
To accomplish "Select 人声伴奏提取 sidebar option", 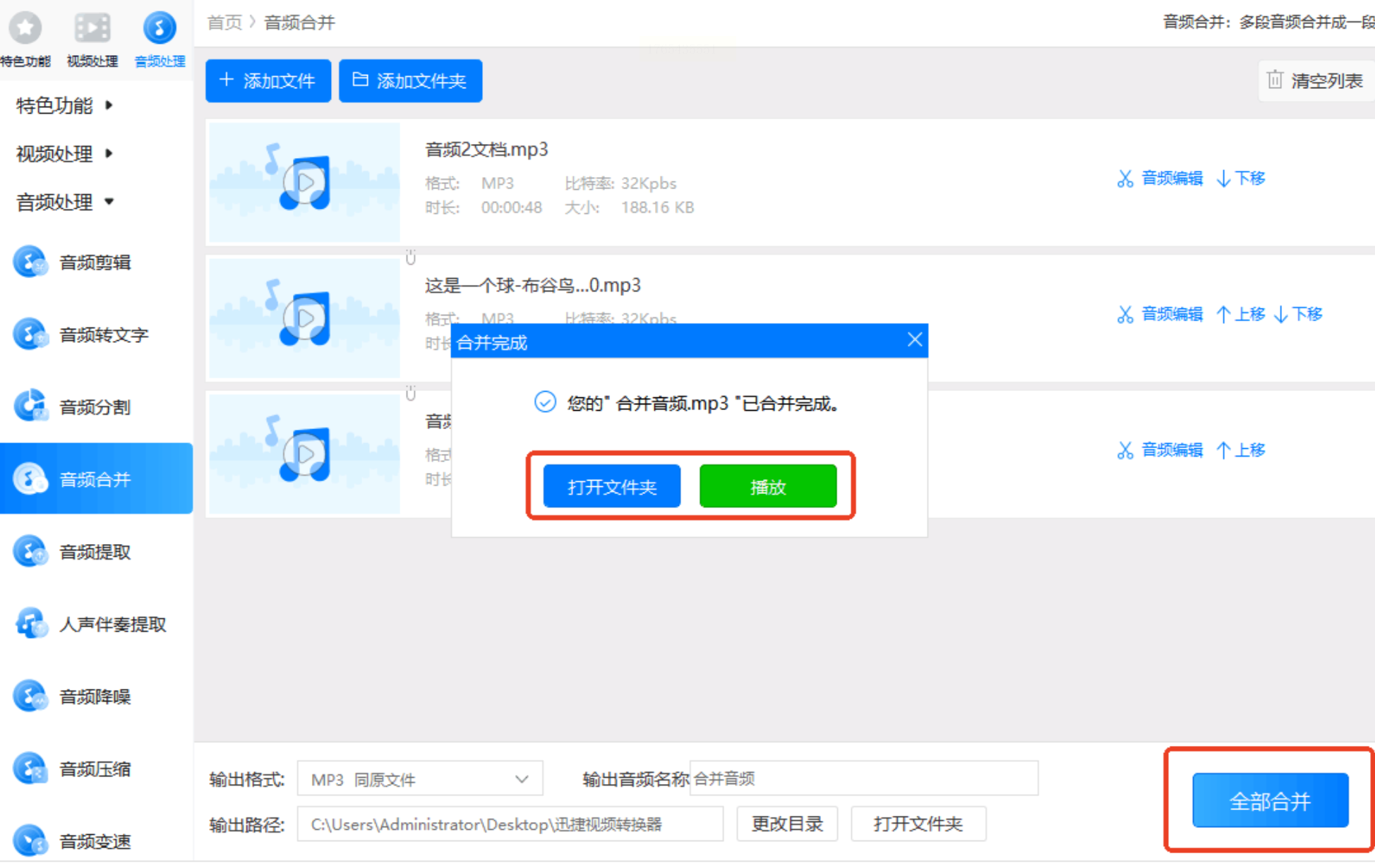I will point(112,625).
